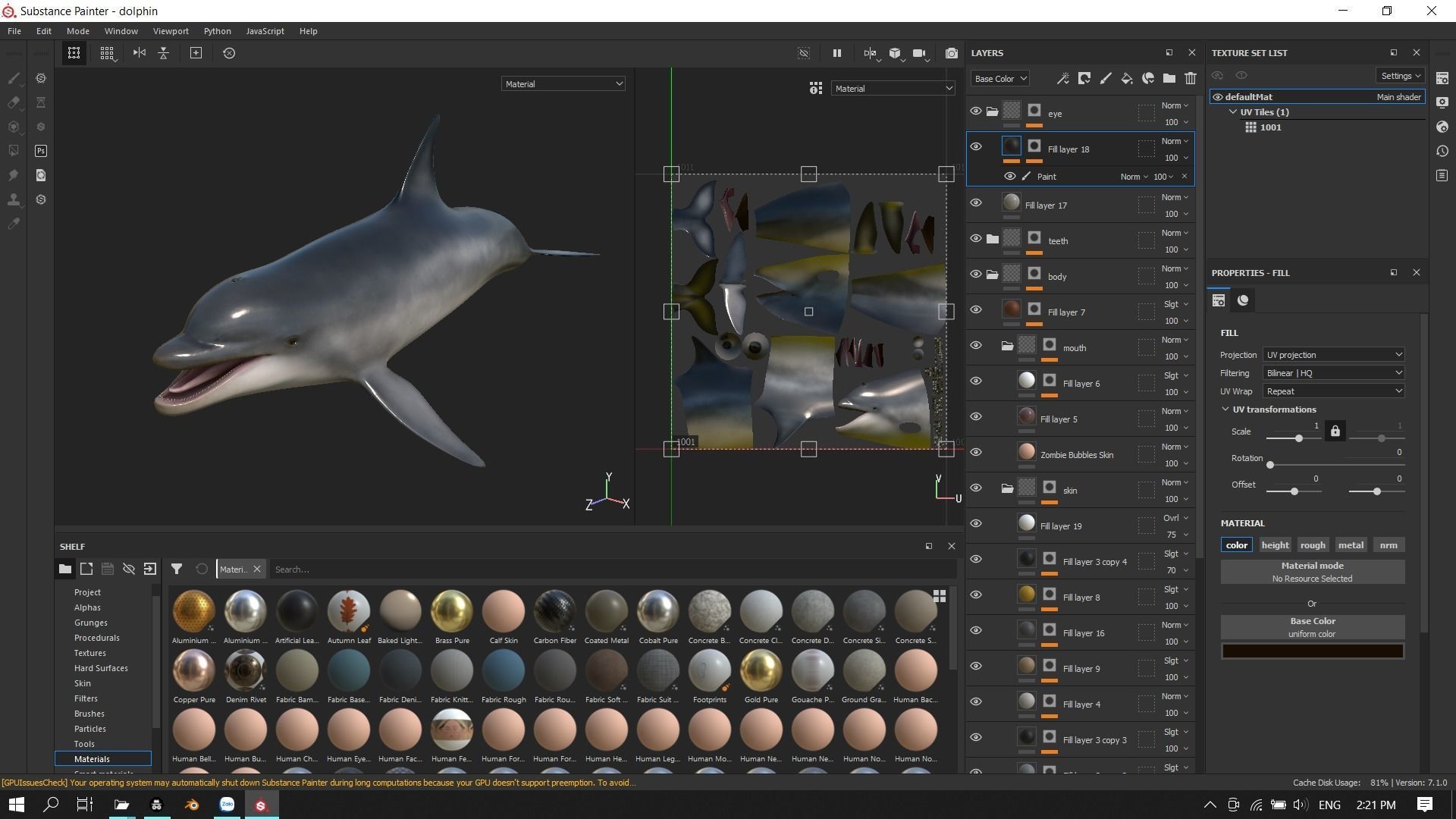Toggle the color material channel button
The height and width of the screenshot is (819, 1456).
click(x=1236, y=544)
